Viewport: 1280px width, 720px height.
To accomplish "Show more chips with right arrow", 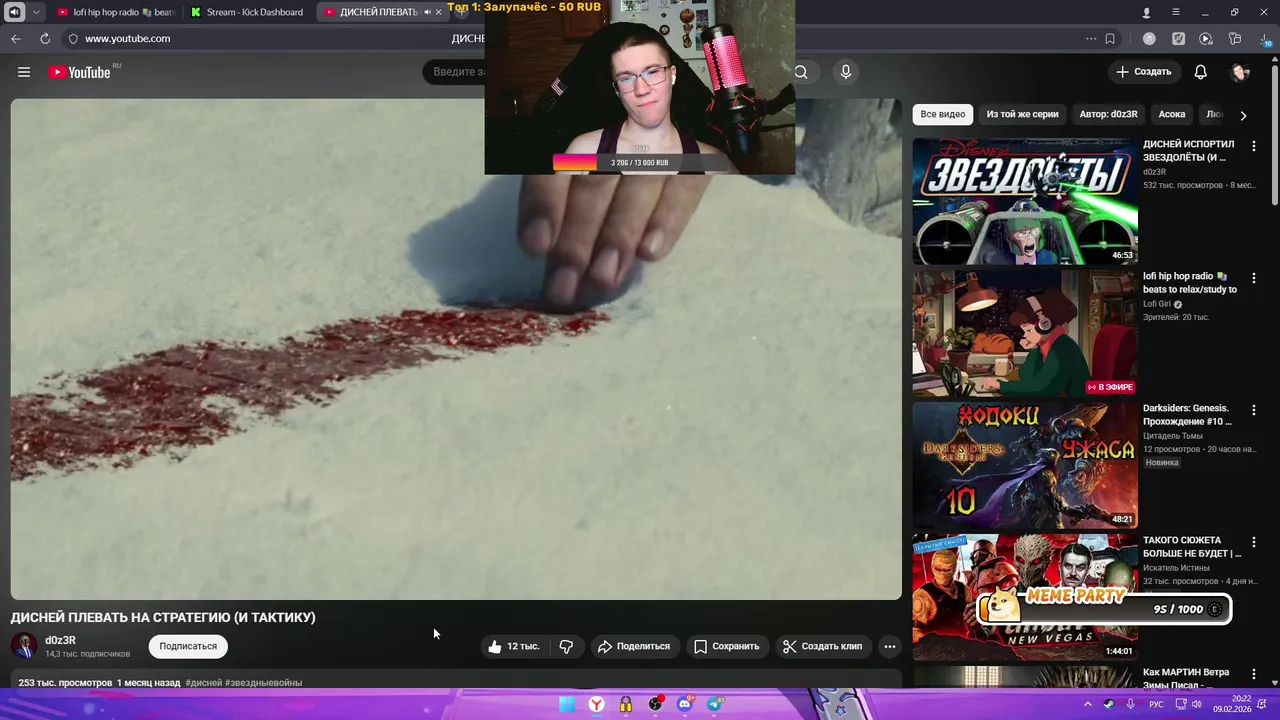I will (x=1243, y=115).
